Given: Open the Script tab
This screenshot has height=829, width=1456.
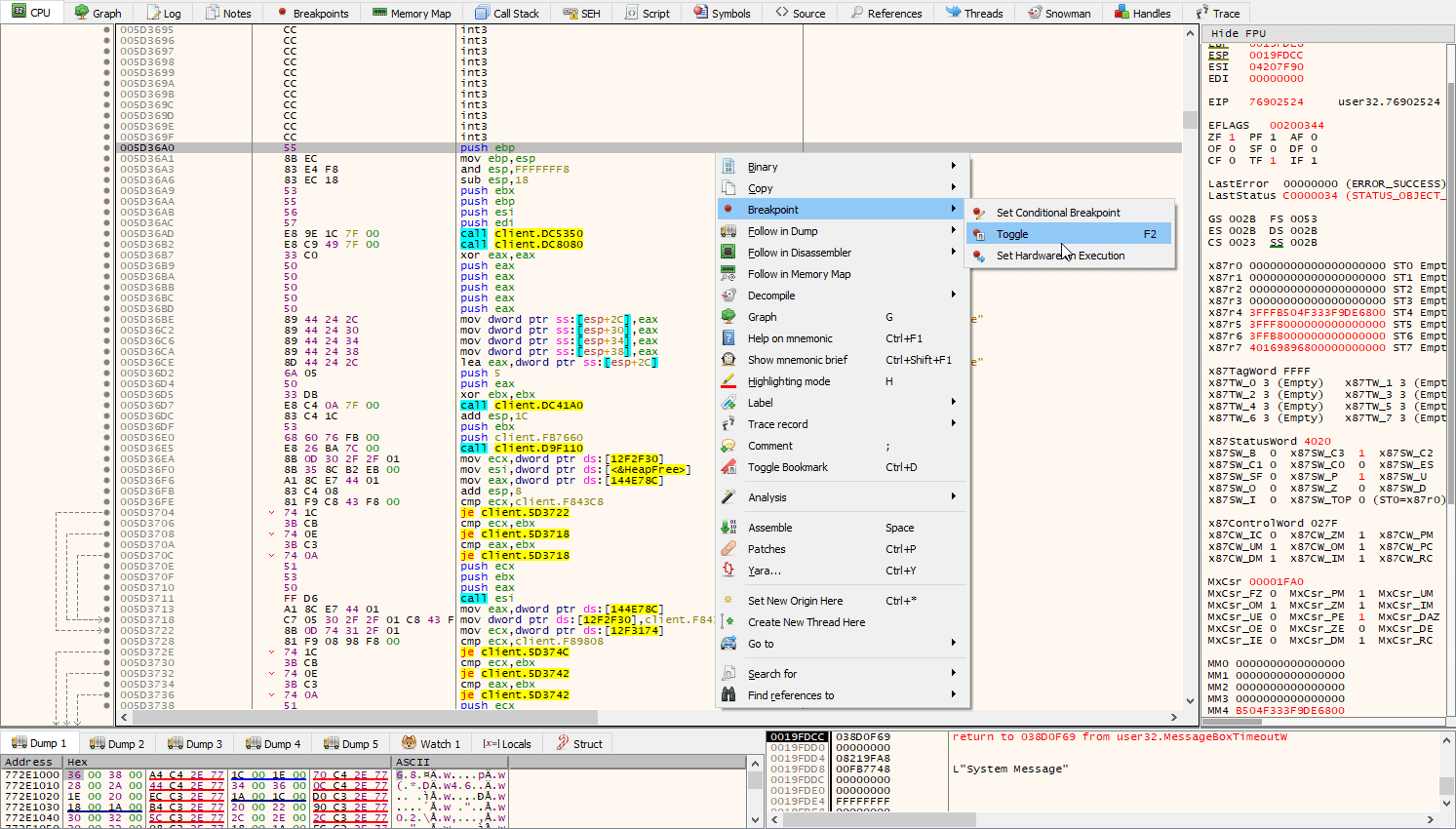Looking at the screenshot, I should (648, 13).
